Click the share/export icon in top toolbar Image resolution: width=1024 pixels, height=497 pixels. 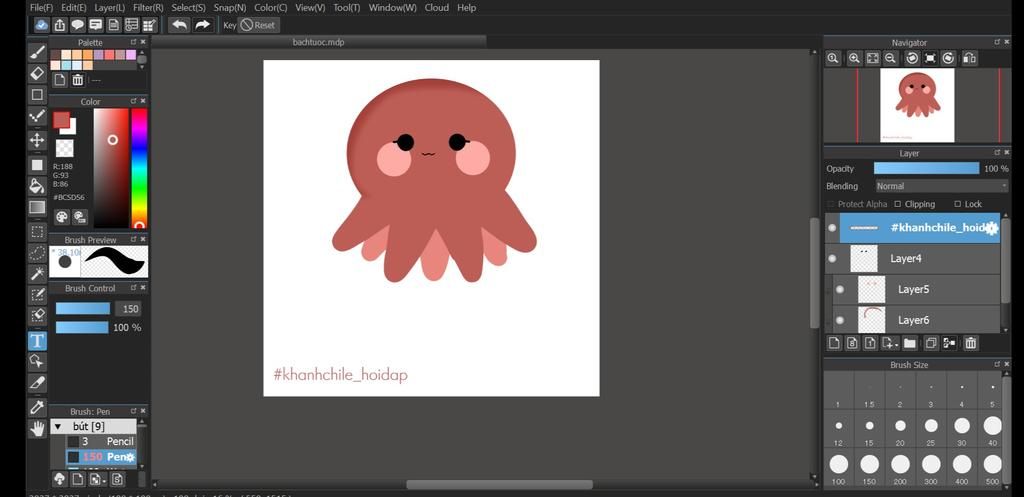click(60, 25)
